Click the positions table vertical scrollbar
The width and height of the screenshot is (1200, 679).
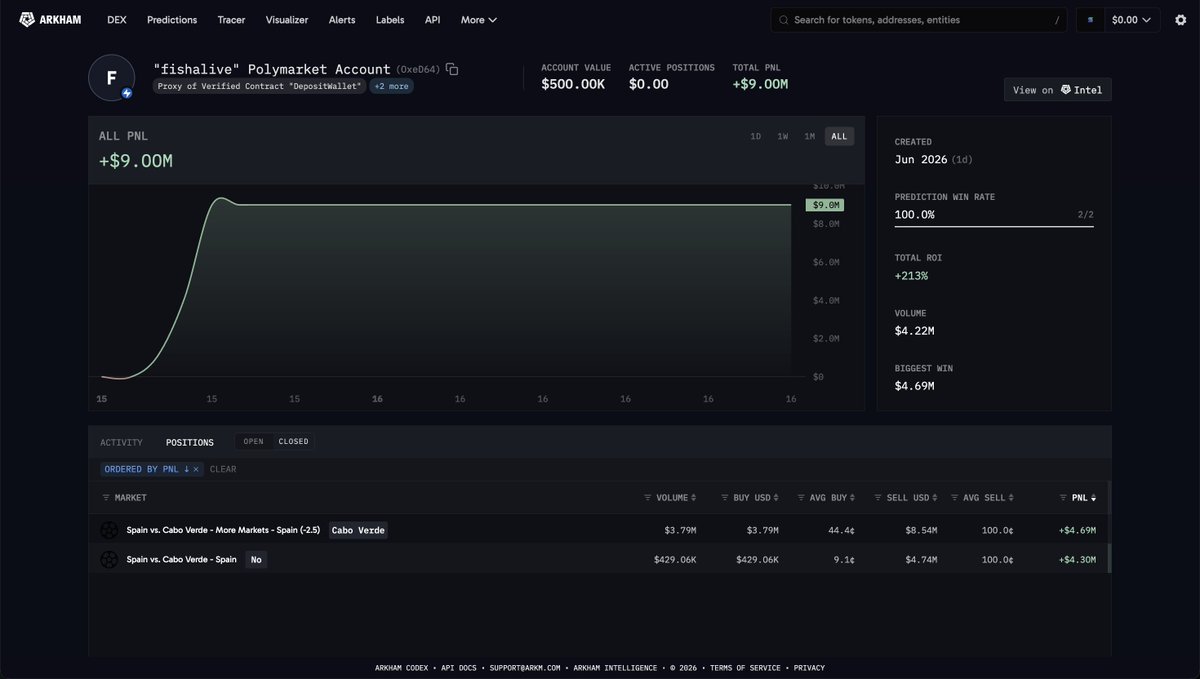1109,559
